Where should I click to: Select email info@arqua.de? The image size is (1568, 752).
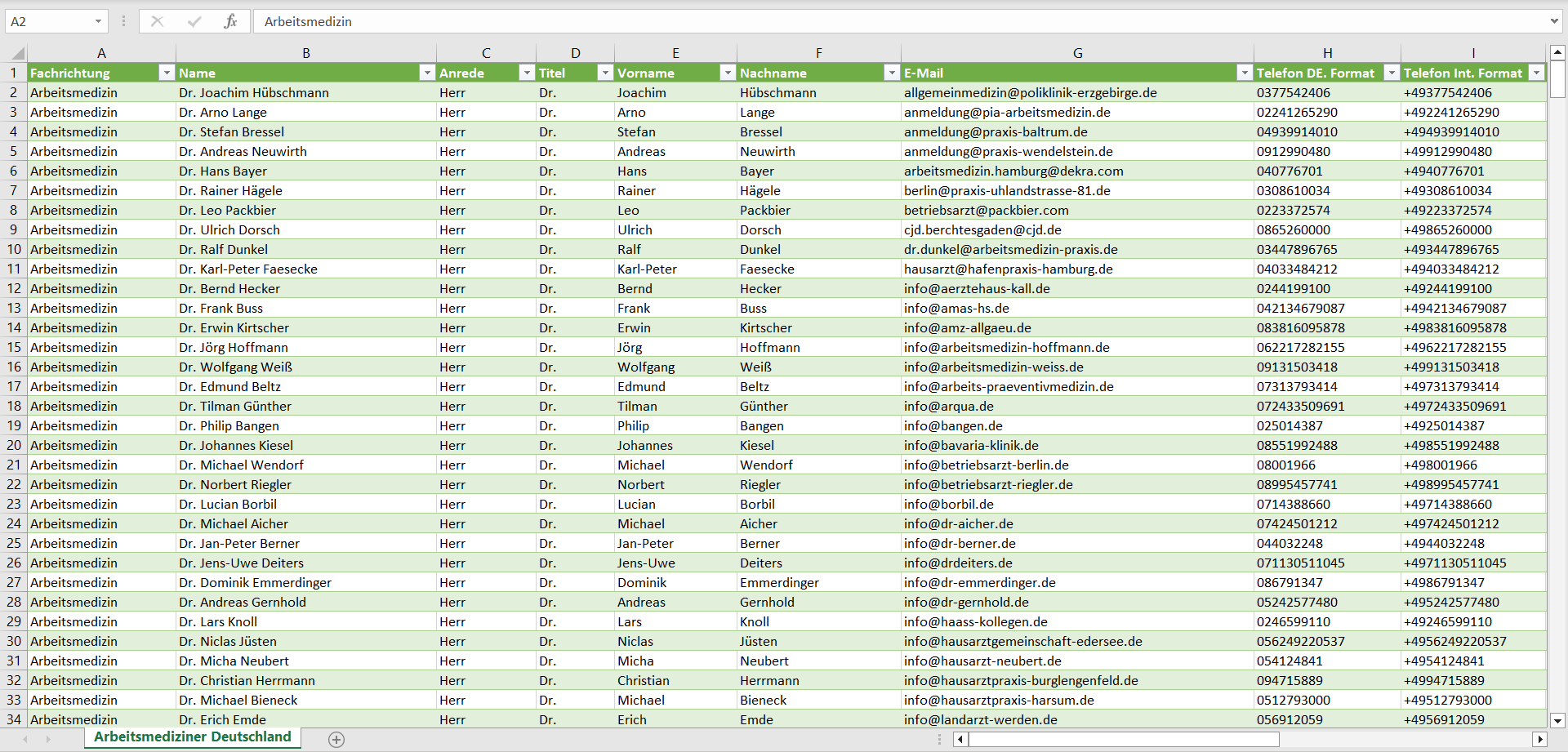(1077, 406)
